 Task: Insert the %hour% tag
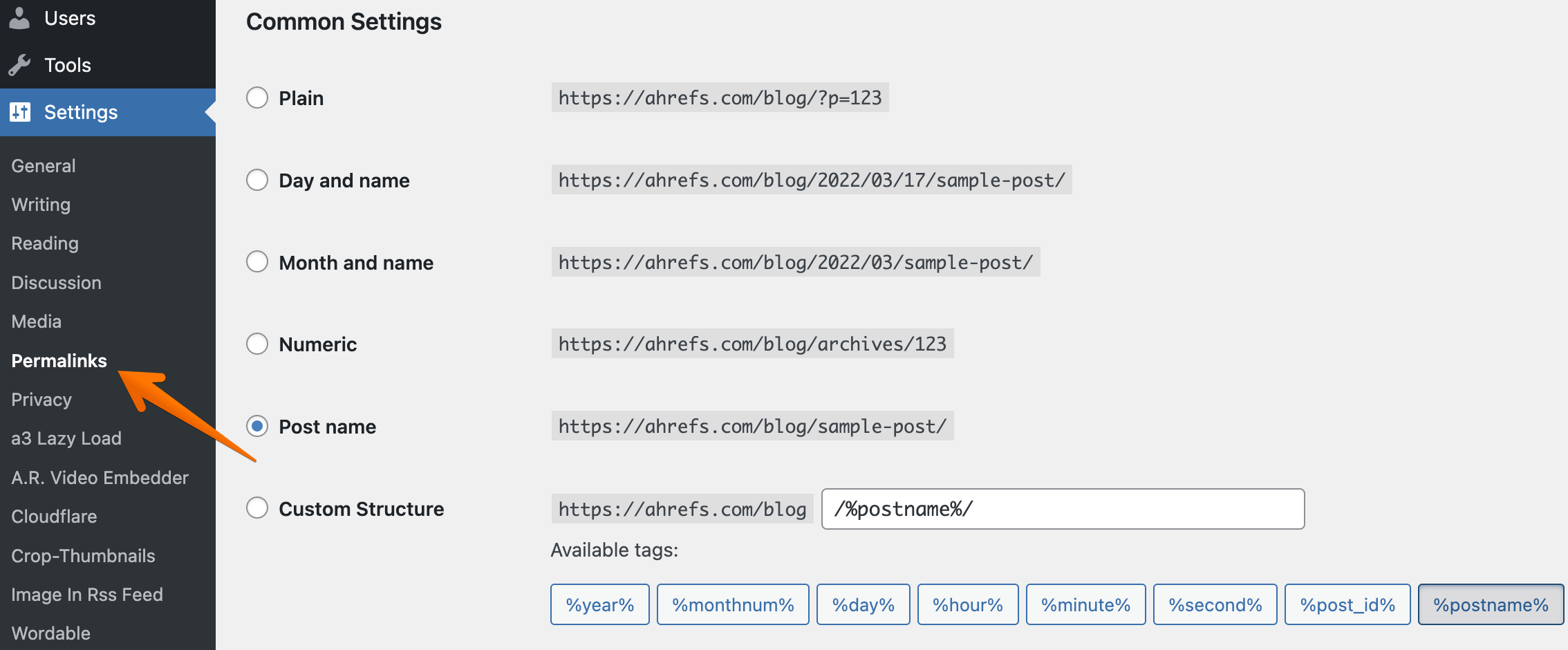tap(967, 604)
